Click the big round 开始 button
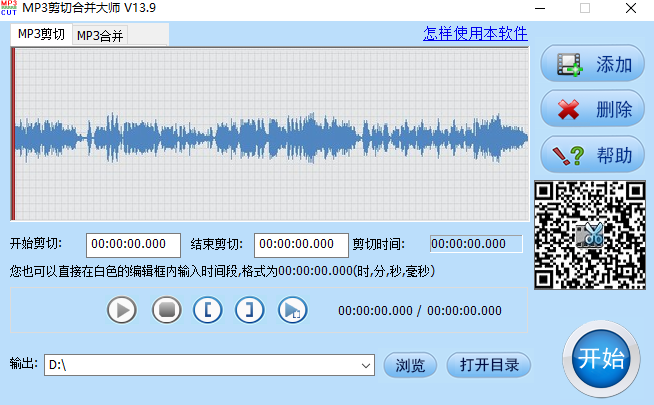This screenshot has height=405, width=654. click(x=601, y=359)
